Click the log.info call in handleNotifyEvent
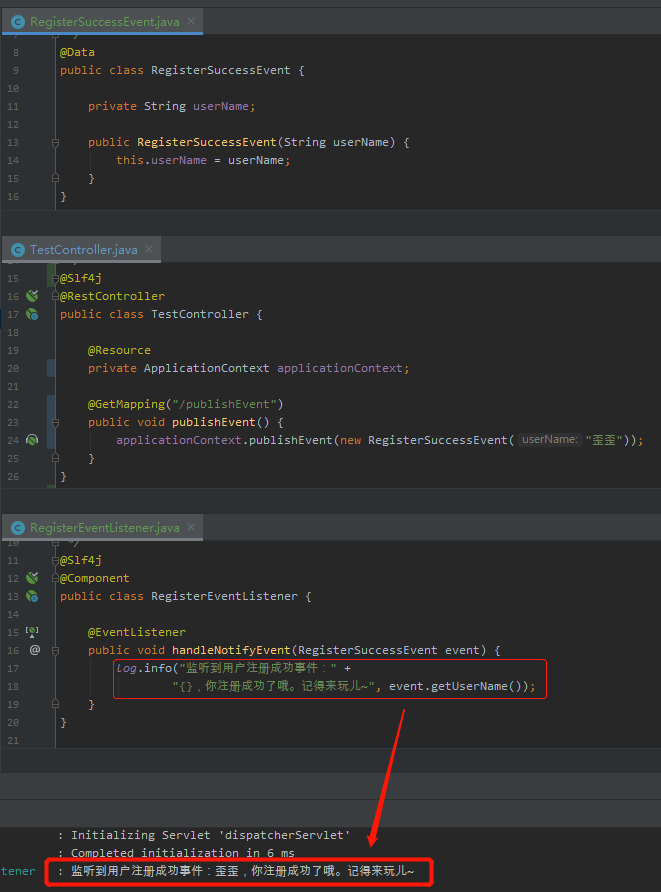Screen dimensions: 661x892 (145, 668)
